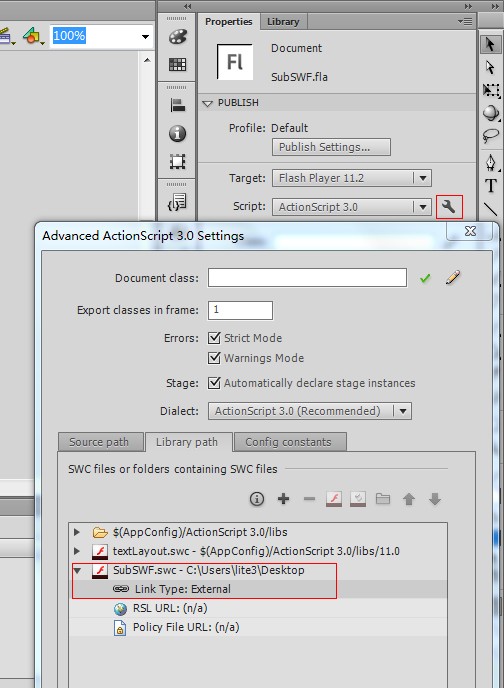The height and width of the screenshot is (688, 504).
Task: Select the 3D Rotation tool
Action: tap(490, 113)
